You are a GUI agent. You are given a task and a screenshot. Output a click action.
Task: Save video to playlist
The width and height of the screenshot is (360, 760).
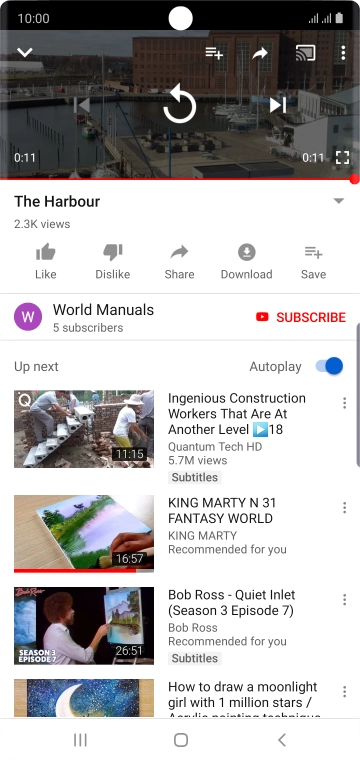point(313,262)
